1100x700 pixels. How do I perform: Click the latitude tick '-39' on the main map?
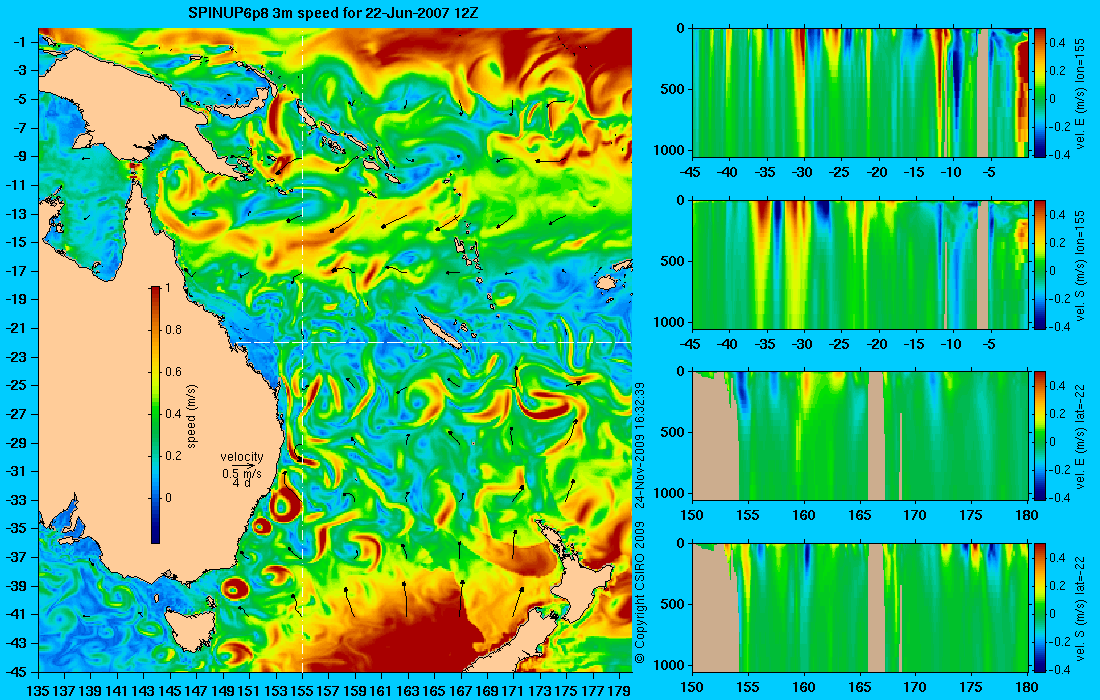[x=19, y=586]
